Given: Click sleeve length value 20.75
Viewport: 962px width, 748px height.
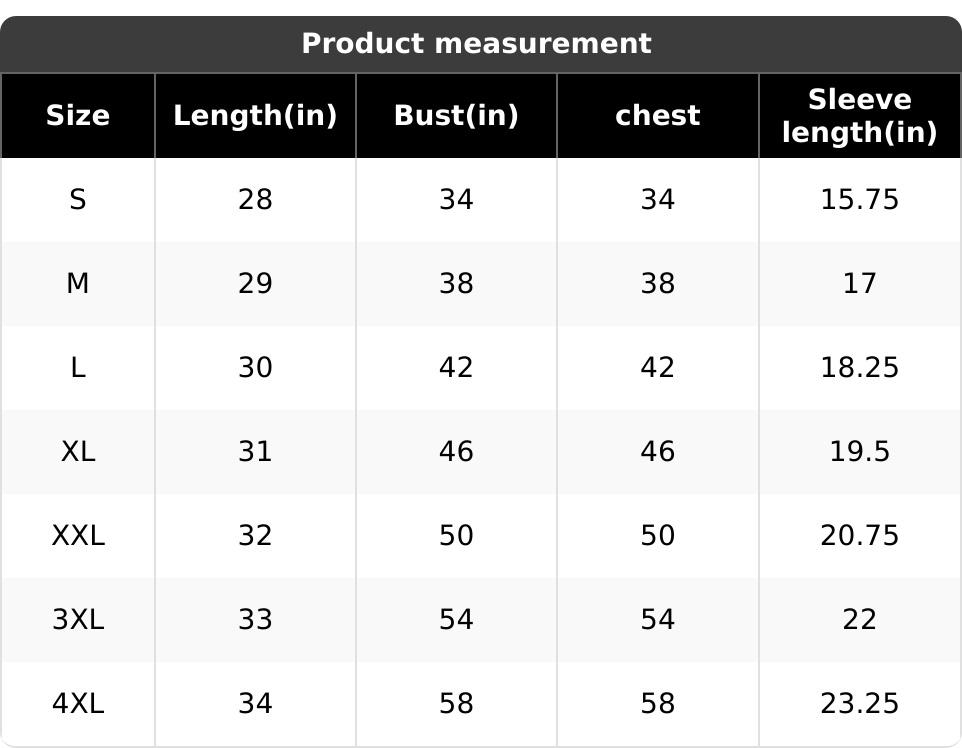Looking at the screenshot, I should coord(859,536).
